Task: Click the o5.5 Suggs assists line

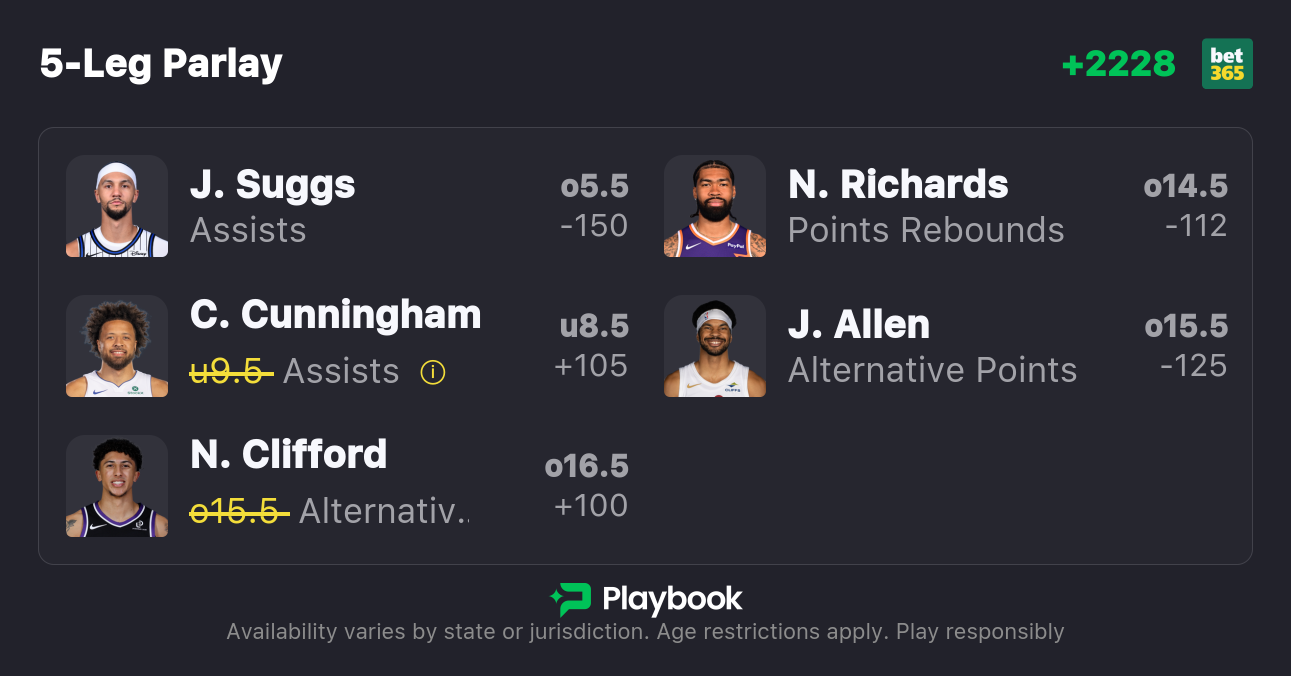Action: pos(594,186)
